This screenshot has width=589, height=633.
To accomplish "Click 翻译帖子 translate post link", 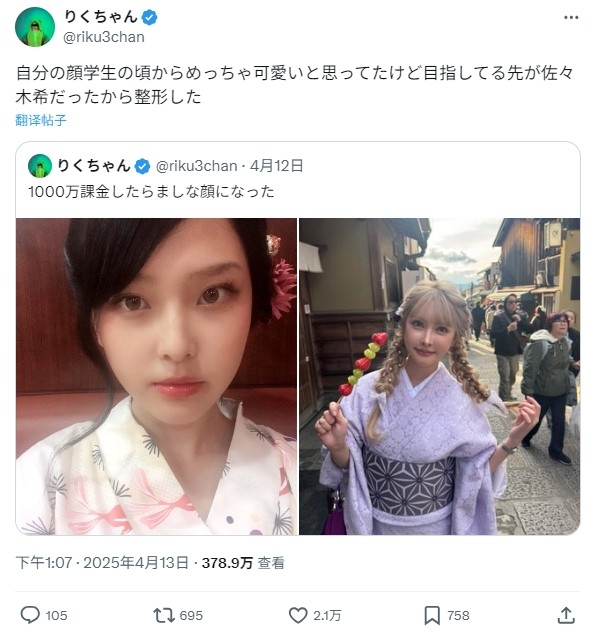I will coord(41,120).
